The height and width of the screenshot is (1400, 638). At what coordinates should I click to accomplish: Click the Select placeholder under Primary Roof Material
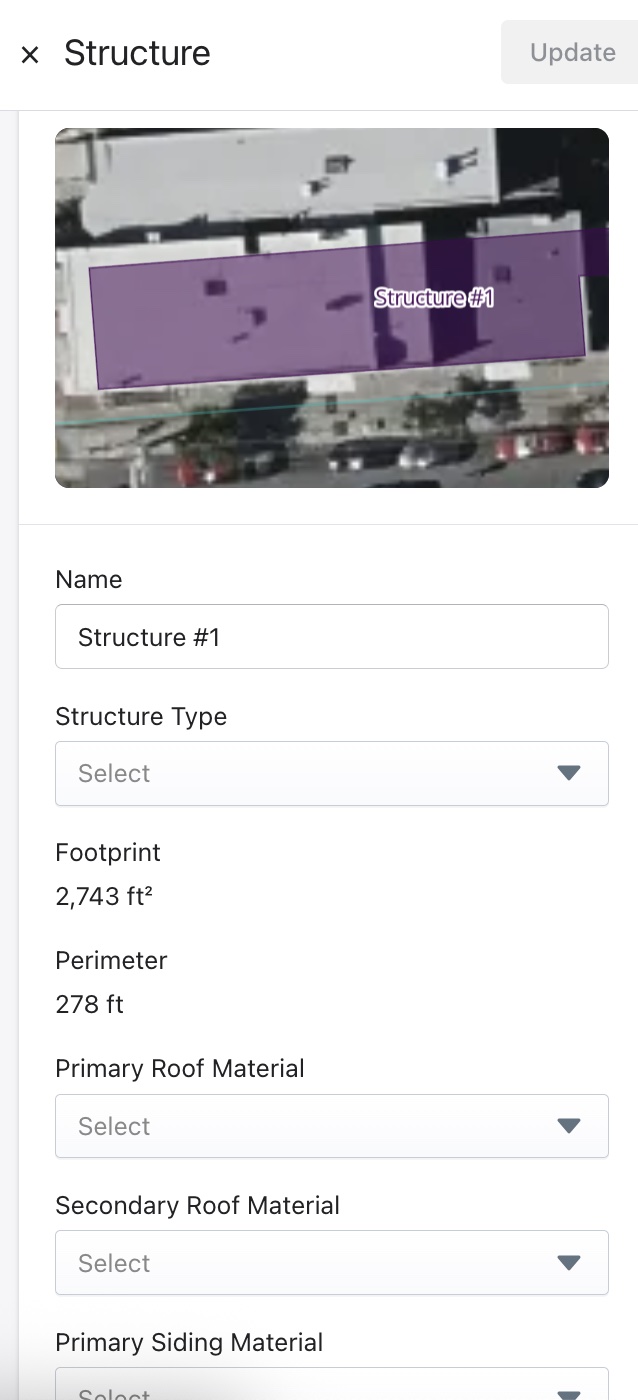pos(114,1126)
